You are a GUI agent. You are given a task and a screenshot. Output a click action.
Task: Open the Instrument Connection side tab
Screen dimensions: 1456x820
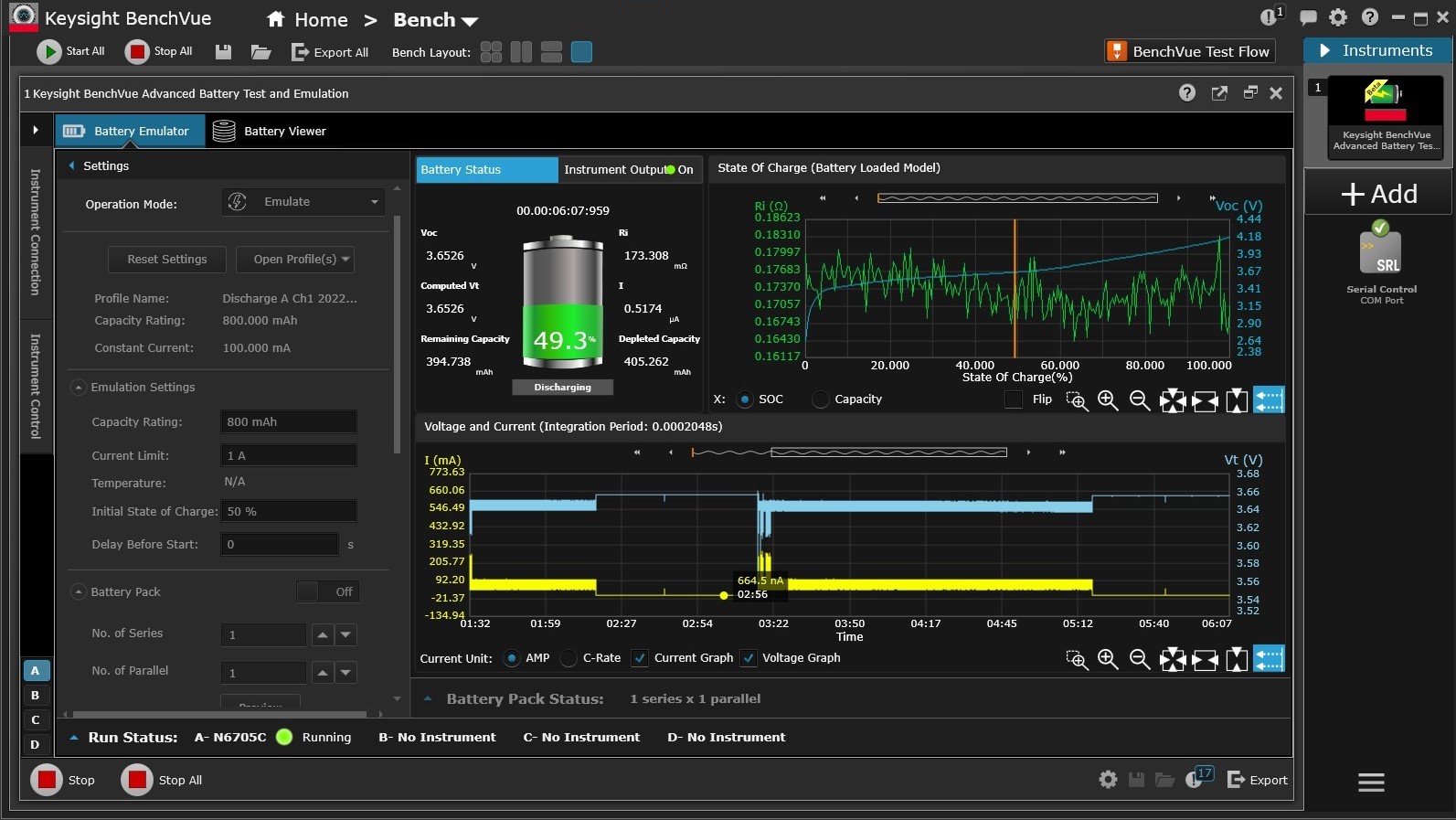[x=36, y=232]
